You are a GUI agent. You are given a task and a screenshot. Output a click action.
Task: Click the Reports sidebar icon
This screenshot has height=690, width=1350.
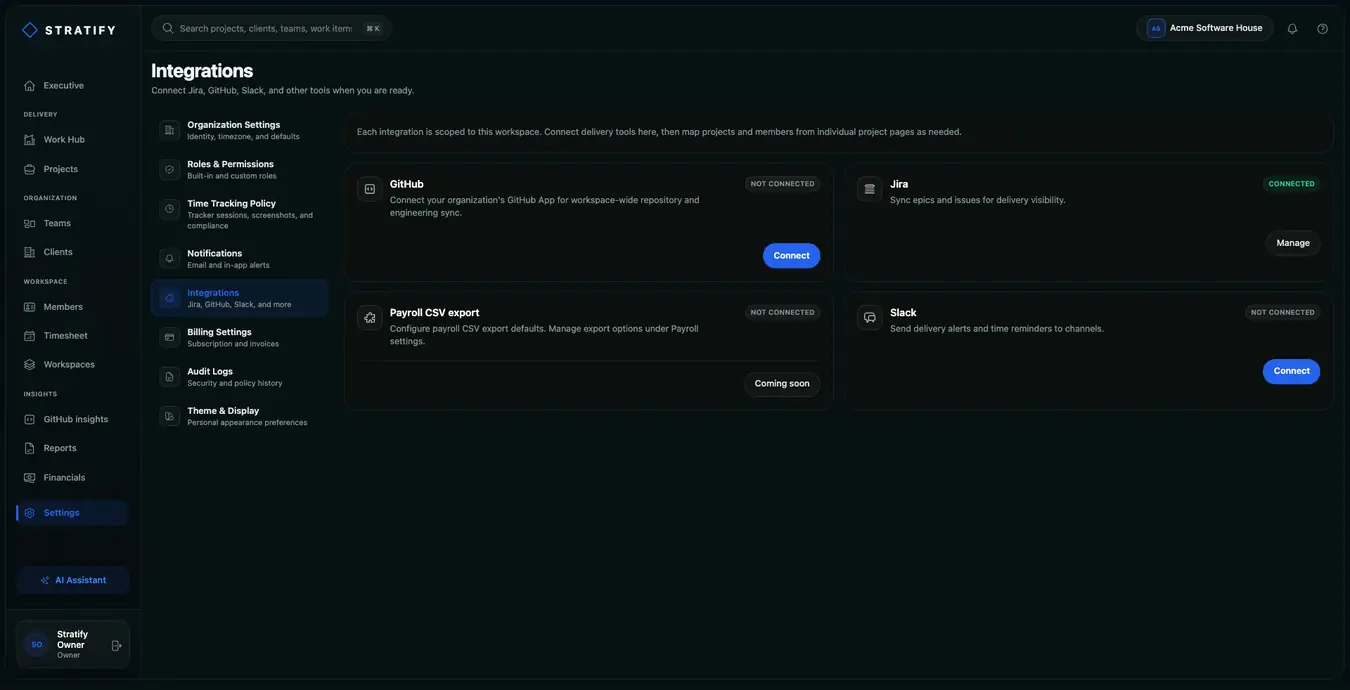pyautogui.click(x=30, y=448)
